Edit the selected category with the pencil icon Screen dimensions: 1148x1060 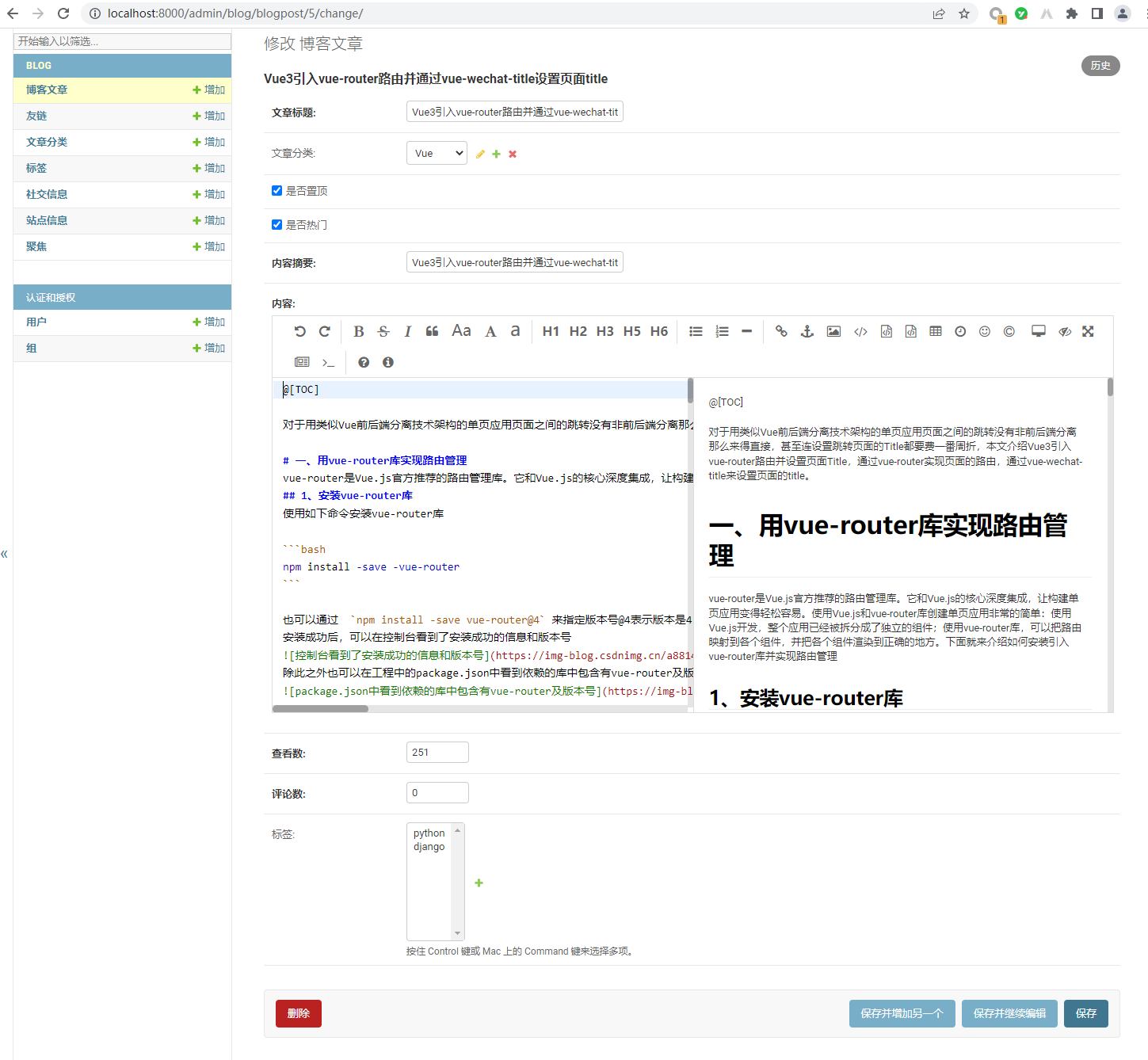(x=480, y=153)
